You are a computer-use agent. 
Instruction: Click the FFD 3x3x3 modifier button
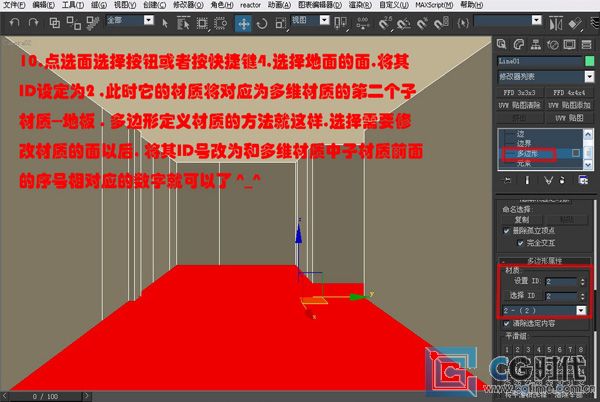pyautogui.click(x=520, y=93)
